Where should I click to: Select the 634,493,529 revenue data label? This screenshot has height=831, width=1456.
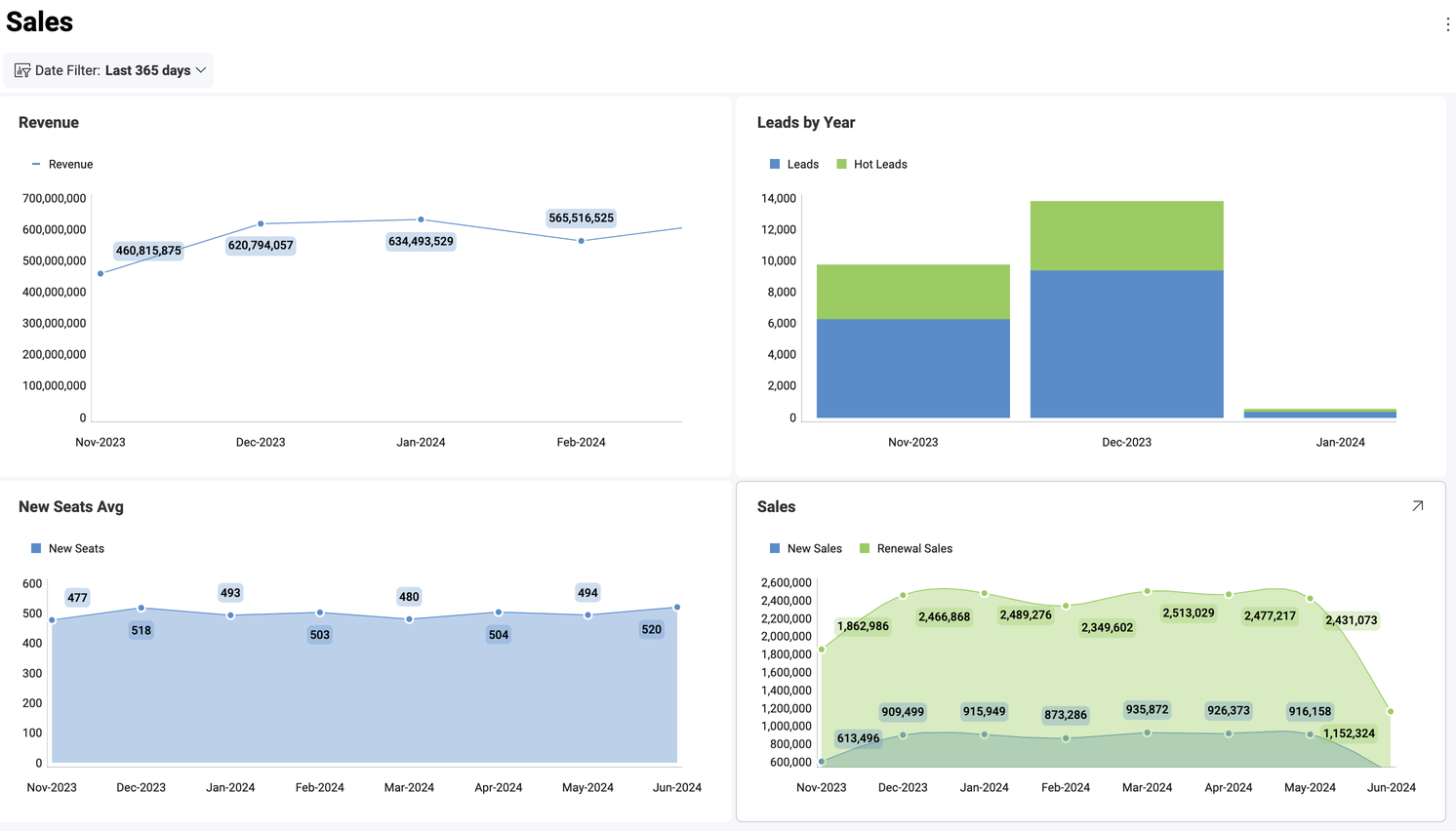coord(421,241)
